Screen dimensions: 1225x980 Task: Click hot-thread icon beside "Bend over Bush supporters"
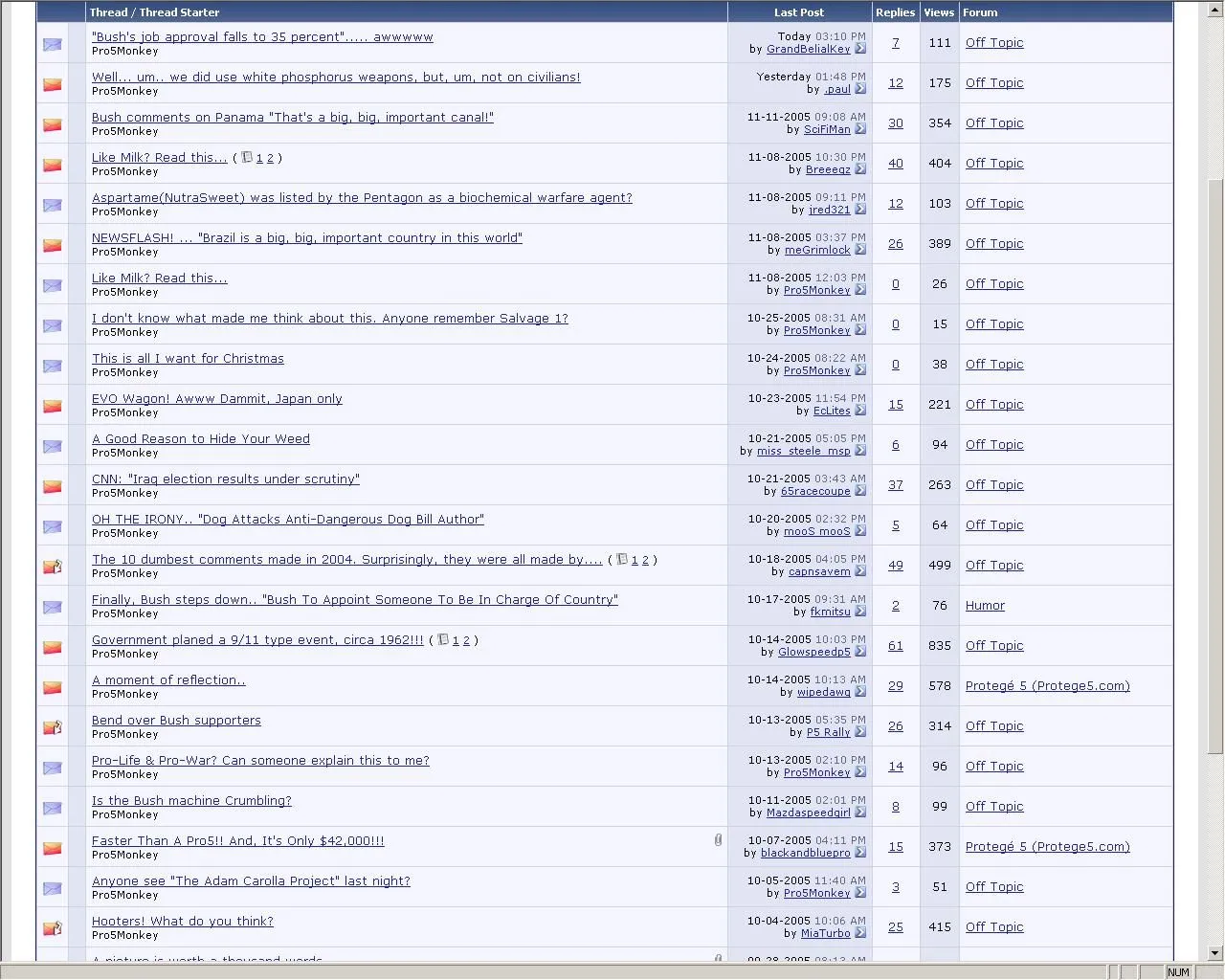(x=52, y=727)
